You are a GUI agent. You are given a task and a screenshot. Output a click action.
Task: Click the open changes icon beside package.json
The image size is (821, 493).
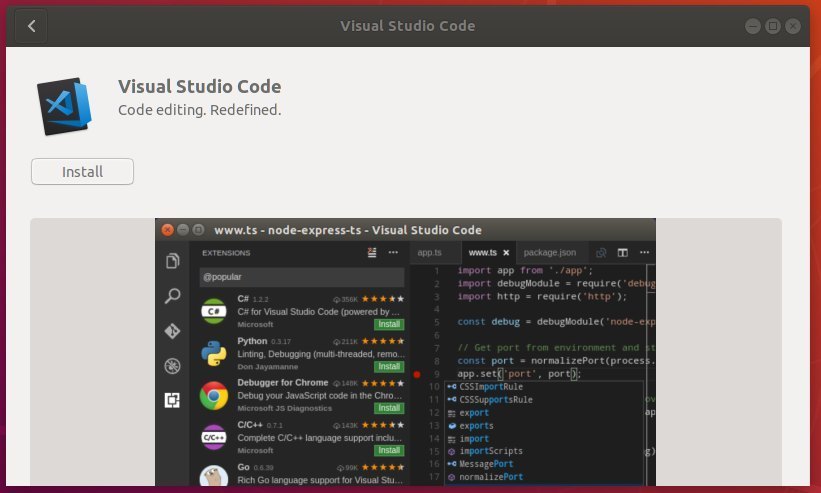(601, 253)
